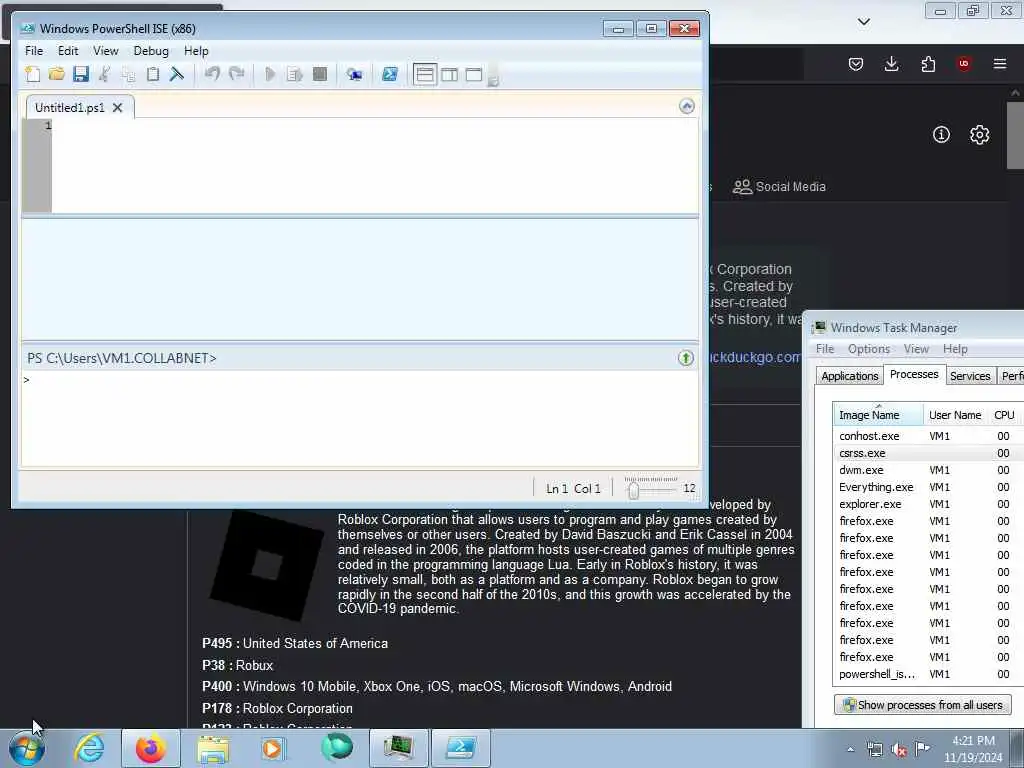Click the Paste clipboard icon
1024x768 pixels.
pos(153,74)
